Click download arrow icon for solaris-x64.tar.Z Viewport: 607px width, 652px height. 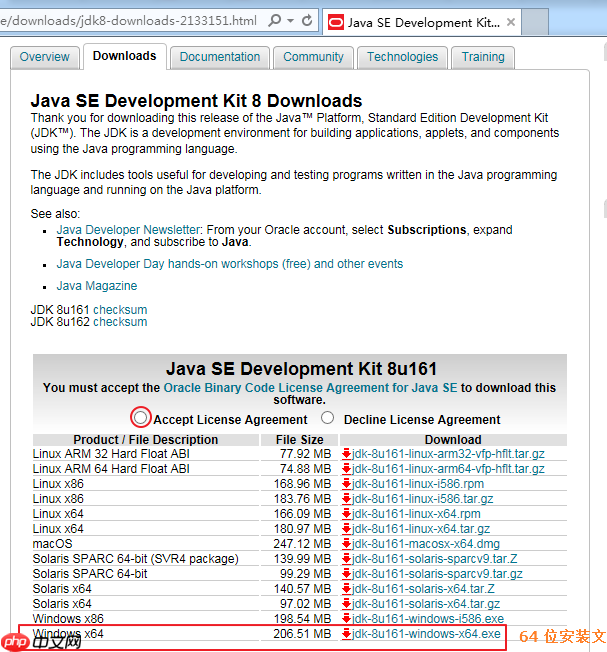346,589
